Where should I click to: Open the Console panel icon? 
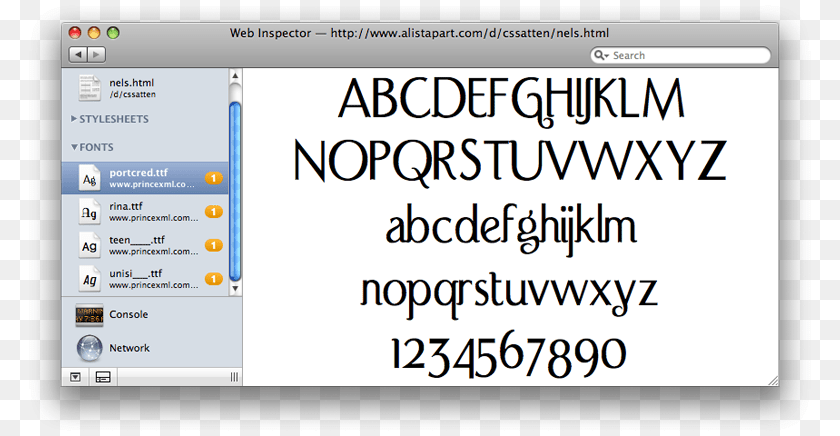tap(89, 315)
